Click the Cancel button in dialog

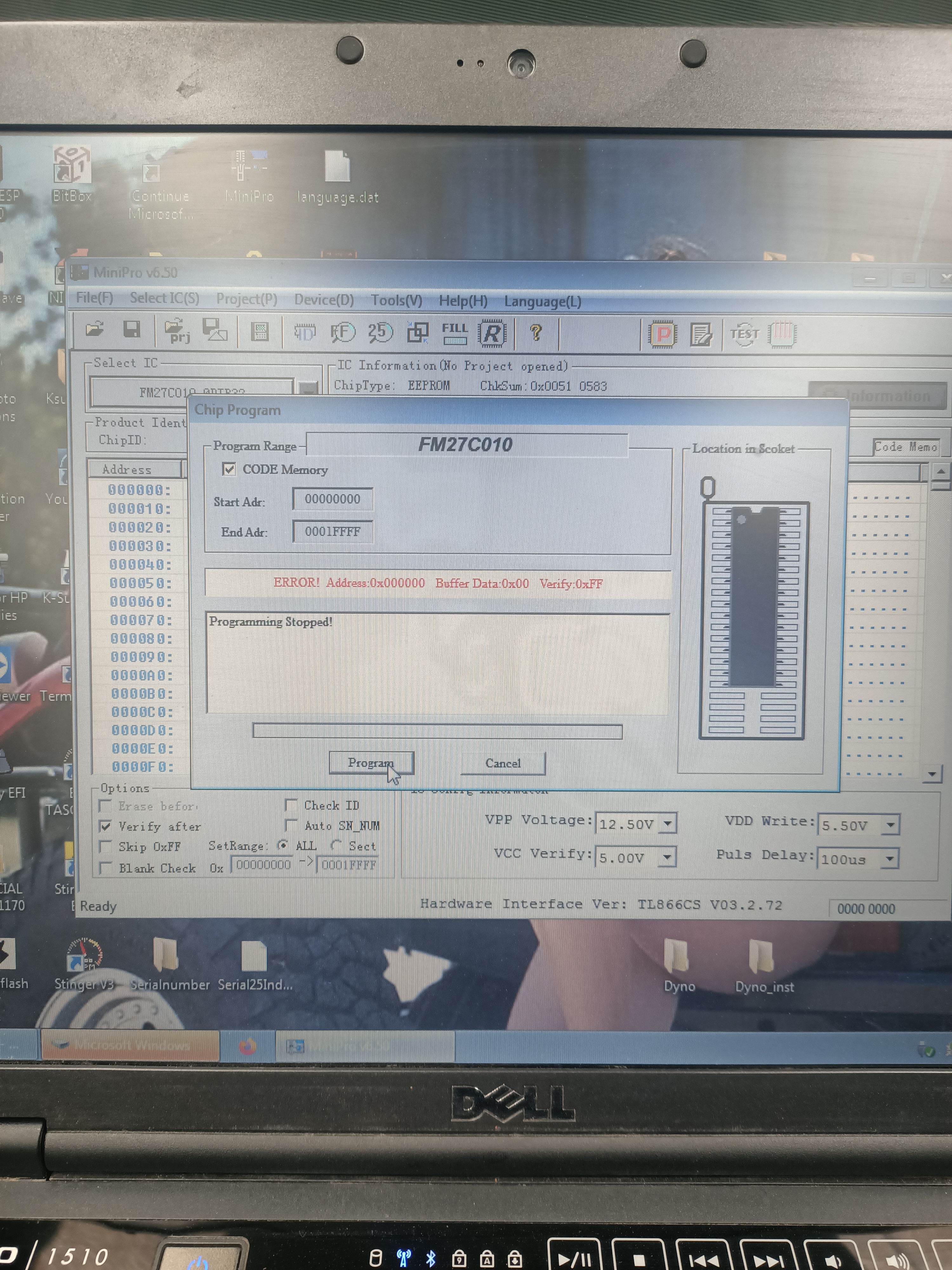503,763
